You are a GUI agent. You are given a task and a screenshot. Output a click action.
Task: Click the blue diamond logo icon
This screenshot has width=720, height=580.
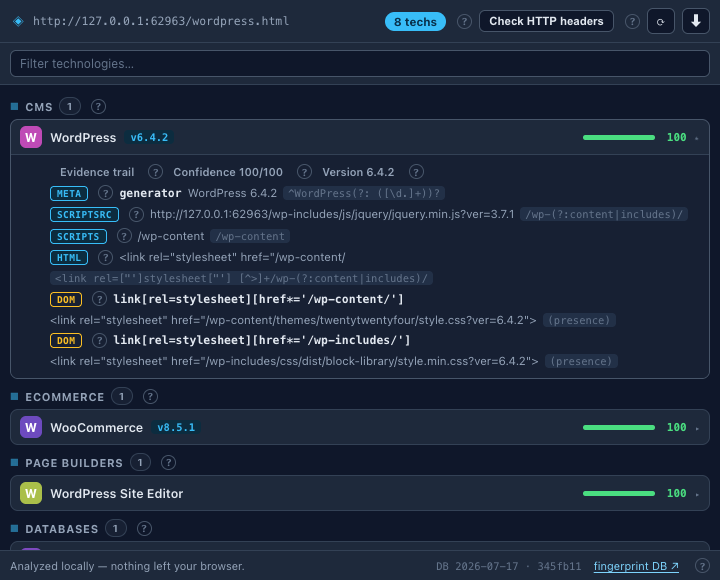pos(18,21)
